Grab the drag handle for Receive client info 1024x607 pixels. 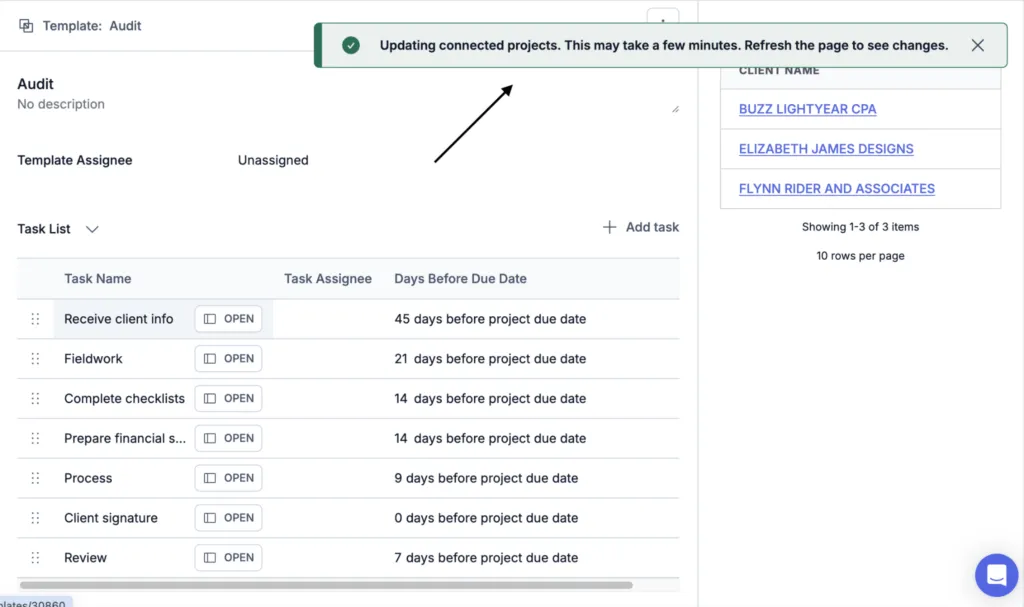click(35, 319)
